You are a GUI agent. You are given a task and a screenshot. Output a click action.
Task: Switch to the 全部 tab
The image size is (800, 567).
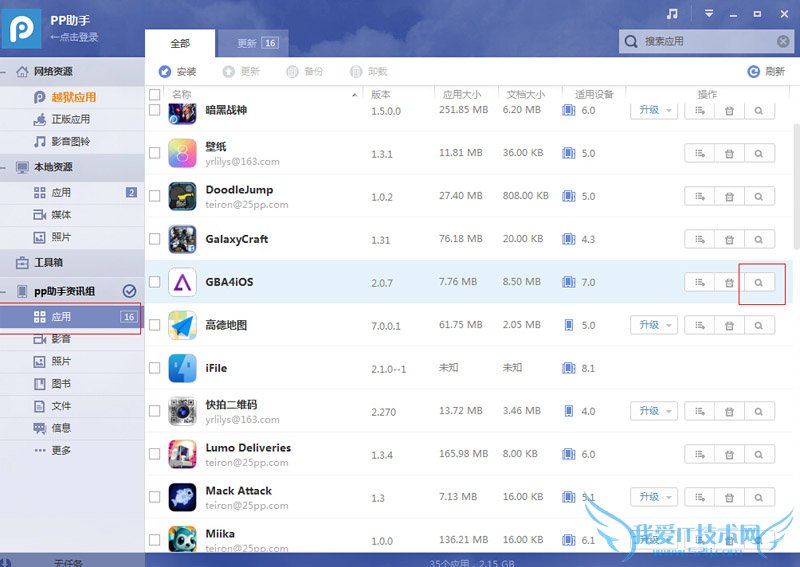(x=180, y=43)
